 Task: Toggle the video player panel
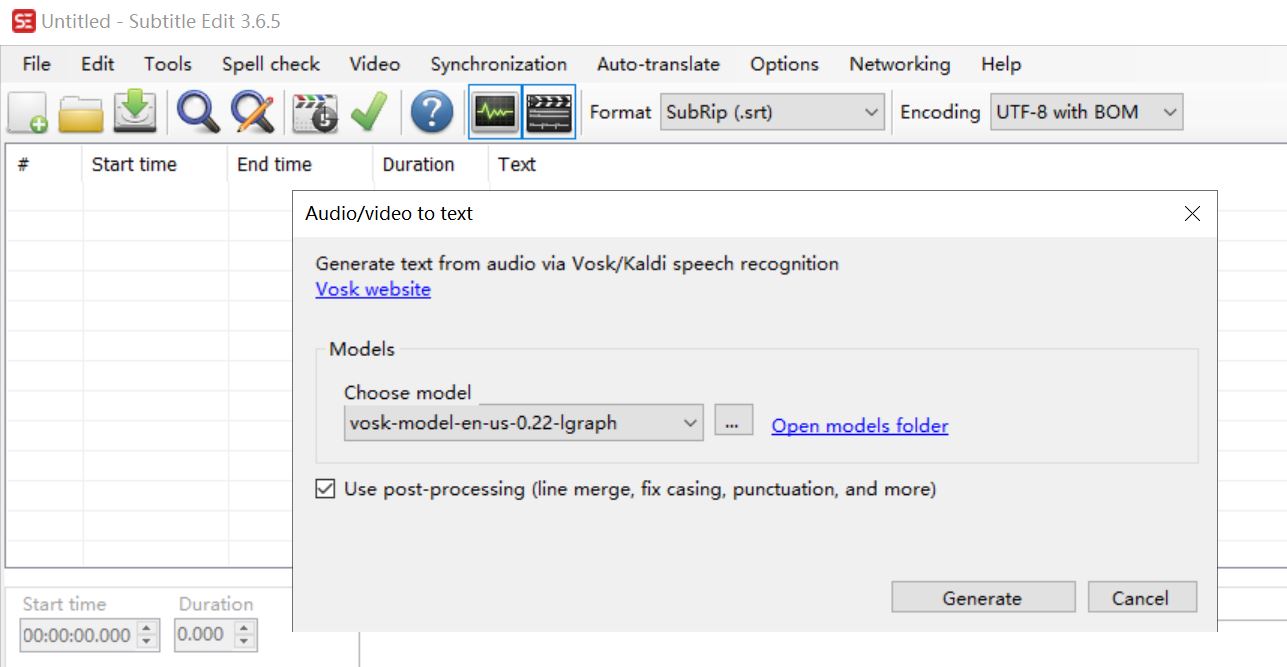click(548, 111)
